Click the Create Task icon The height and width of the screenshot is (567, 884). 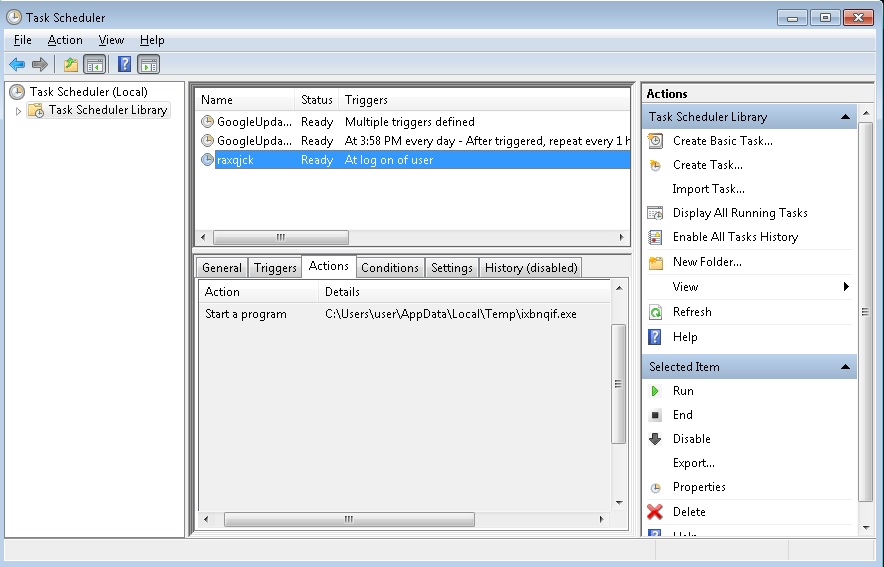tap(655, 165)
